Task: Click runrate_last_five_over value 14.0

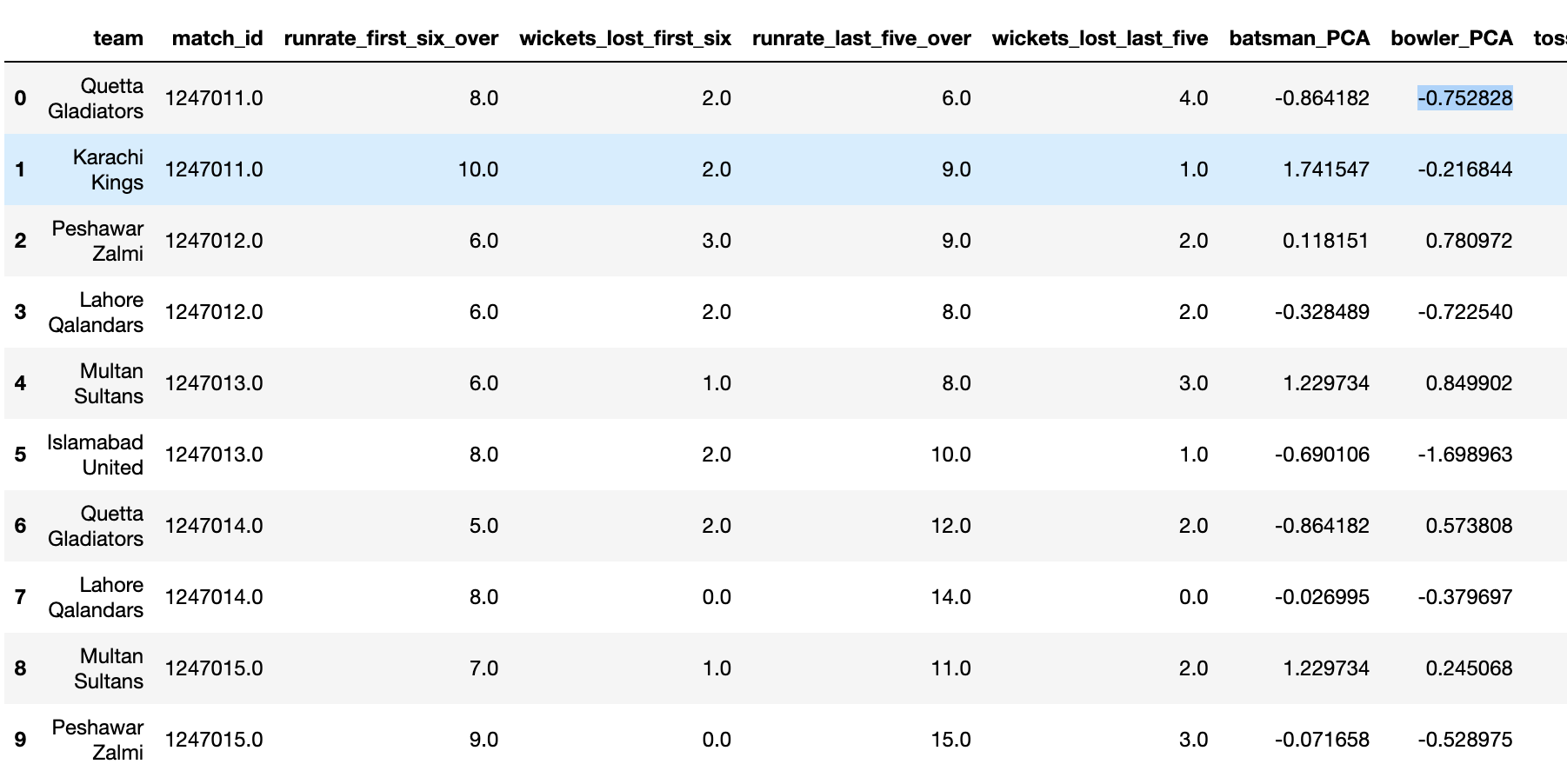Action: [950, 597]
